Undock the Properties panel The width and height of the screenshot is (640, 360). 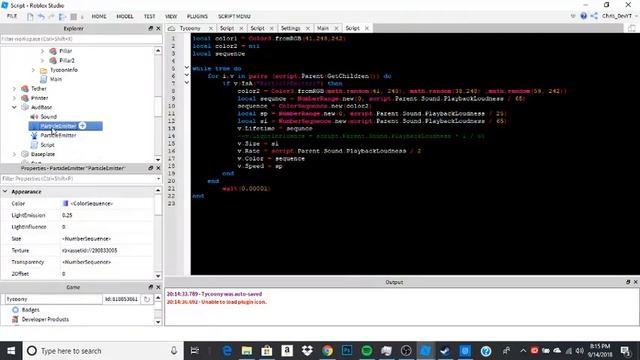tap(151, 168)
